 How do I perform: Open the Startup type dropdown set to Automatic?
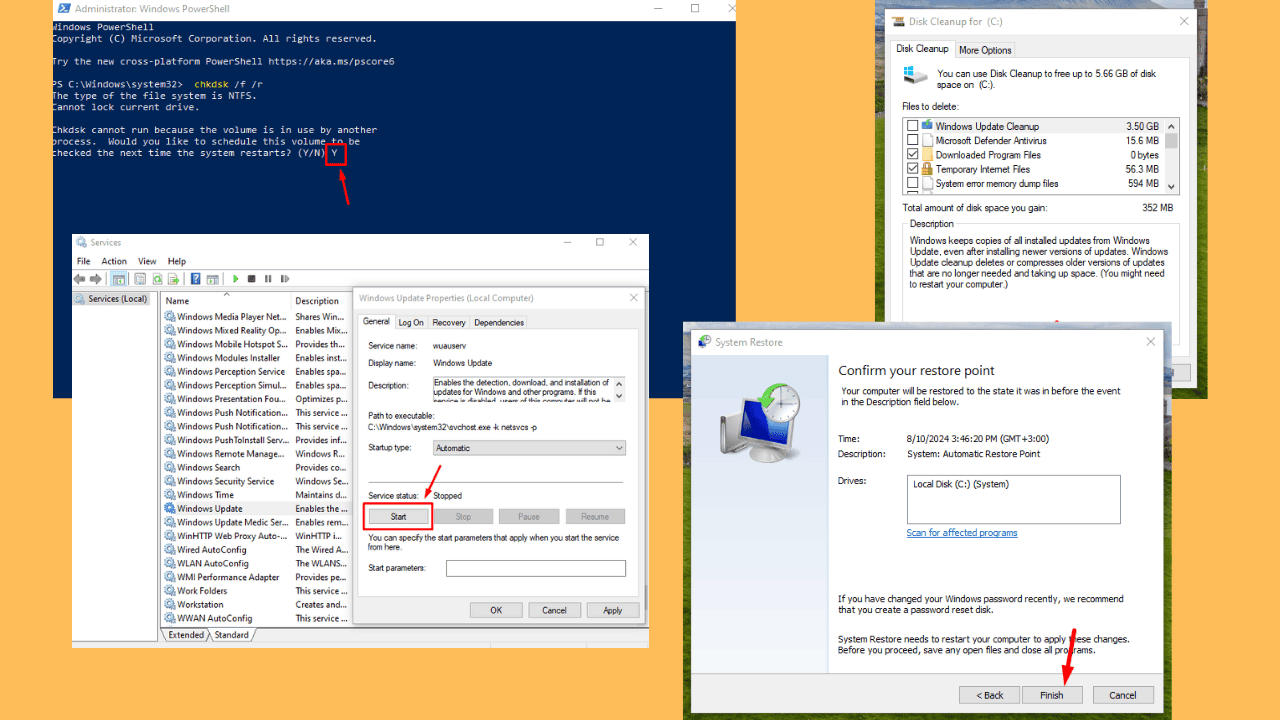tap(530, 448)
